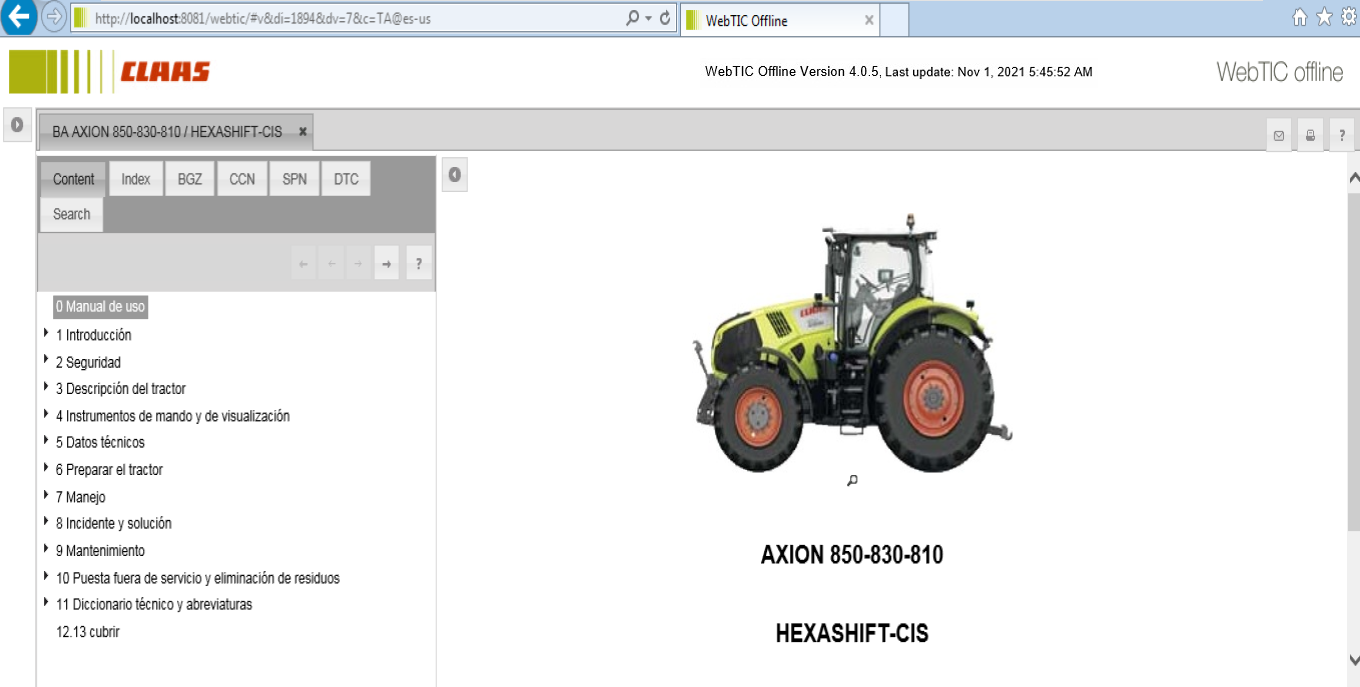
Task: Open the Favorites star icon
Action: pyautogui.click(x=1324, y=17)
